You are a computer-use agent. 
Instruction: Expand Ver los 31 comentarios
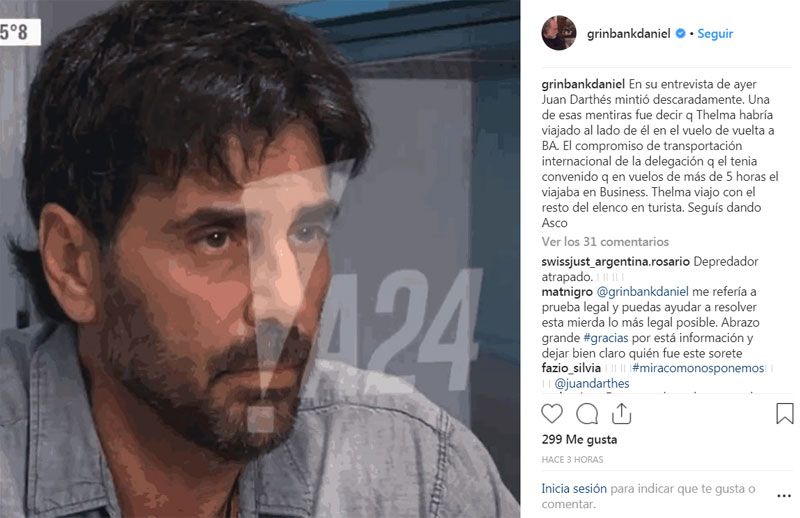[605, 241]
